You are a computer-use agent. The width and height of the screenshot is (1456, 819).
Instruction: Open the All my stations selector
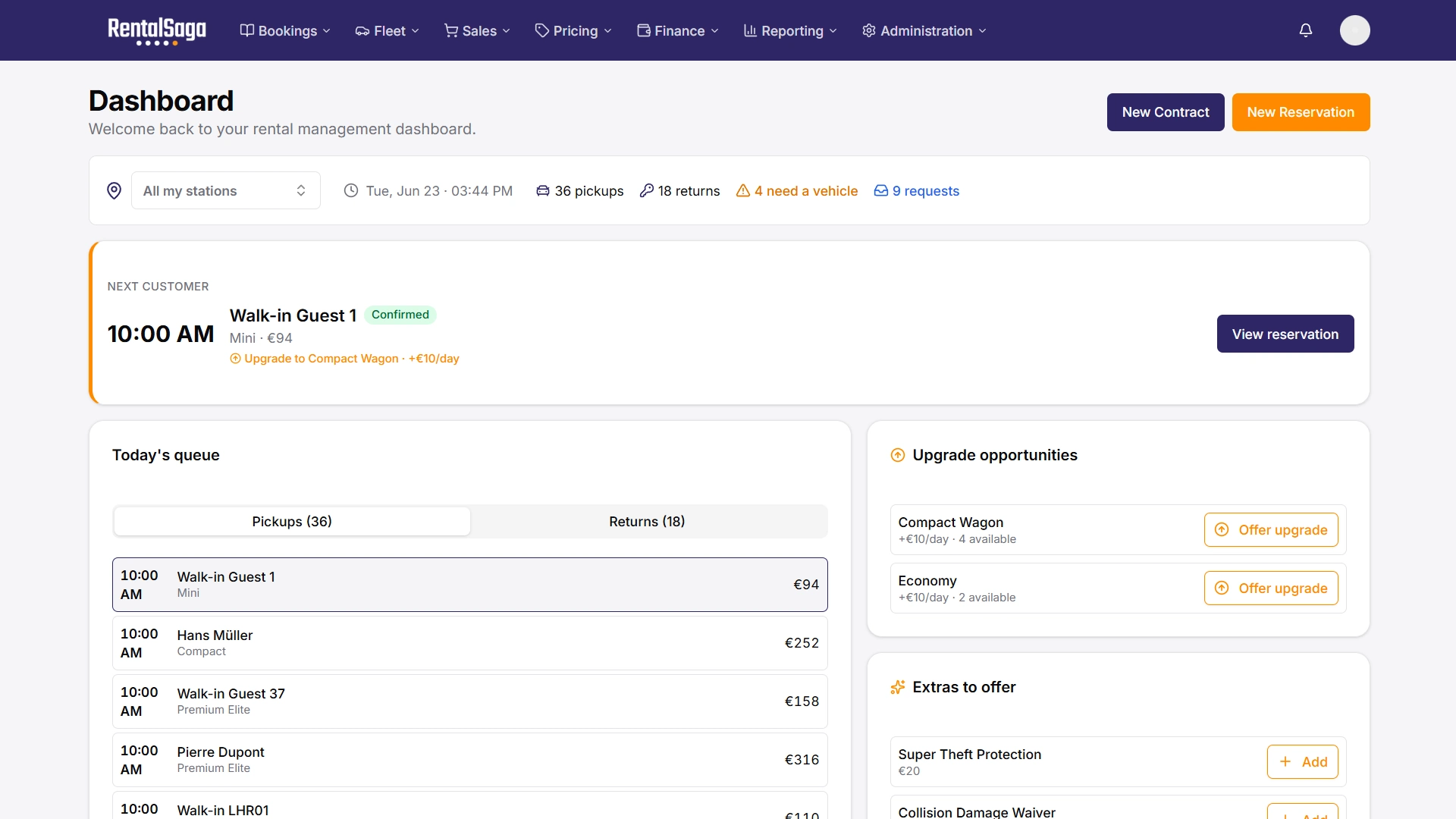tap(226, 190)
